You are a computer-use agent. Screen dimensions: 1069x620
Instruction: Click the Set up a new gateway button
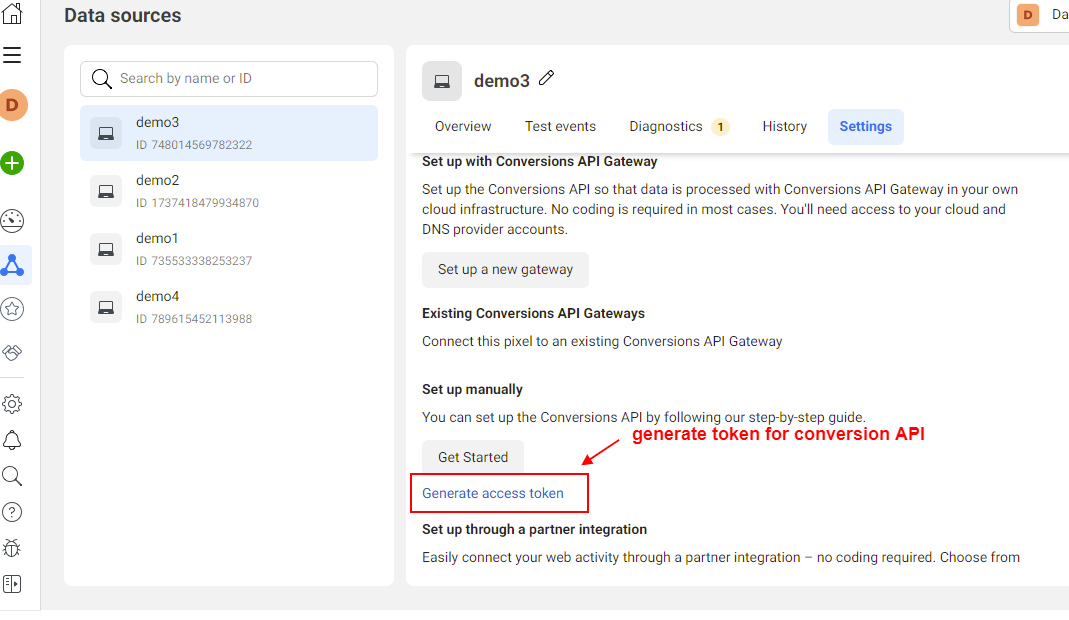(505, 269)
